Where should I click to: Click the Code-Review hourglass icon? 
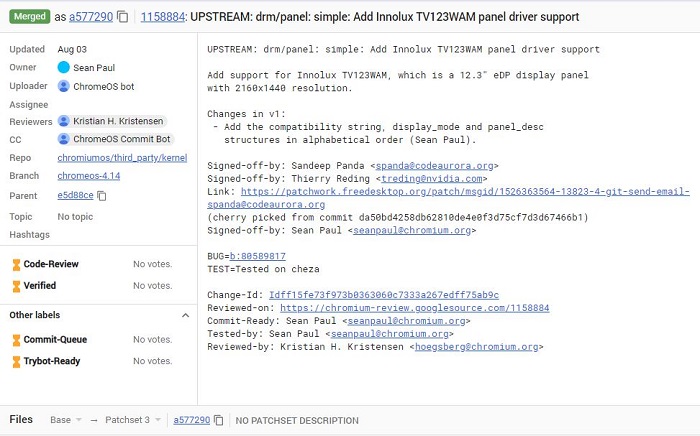click(16, 264)
